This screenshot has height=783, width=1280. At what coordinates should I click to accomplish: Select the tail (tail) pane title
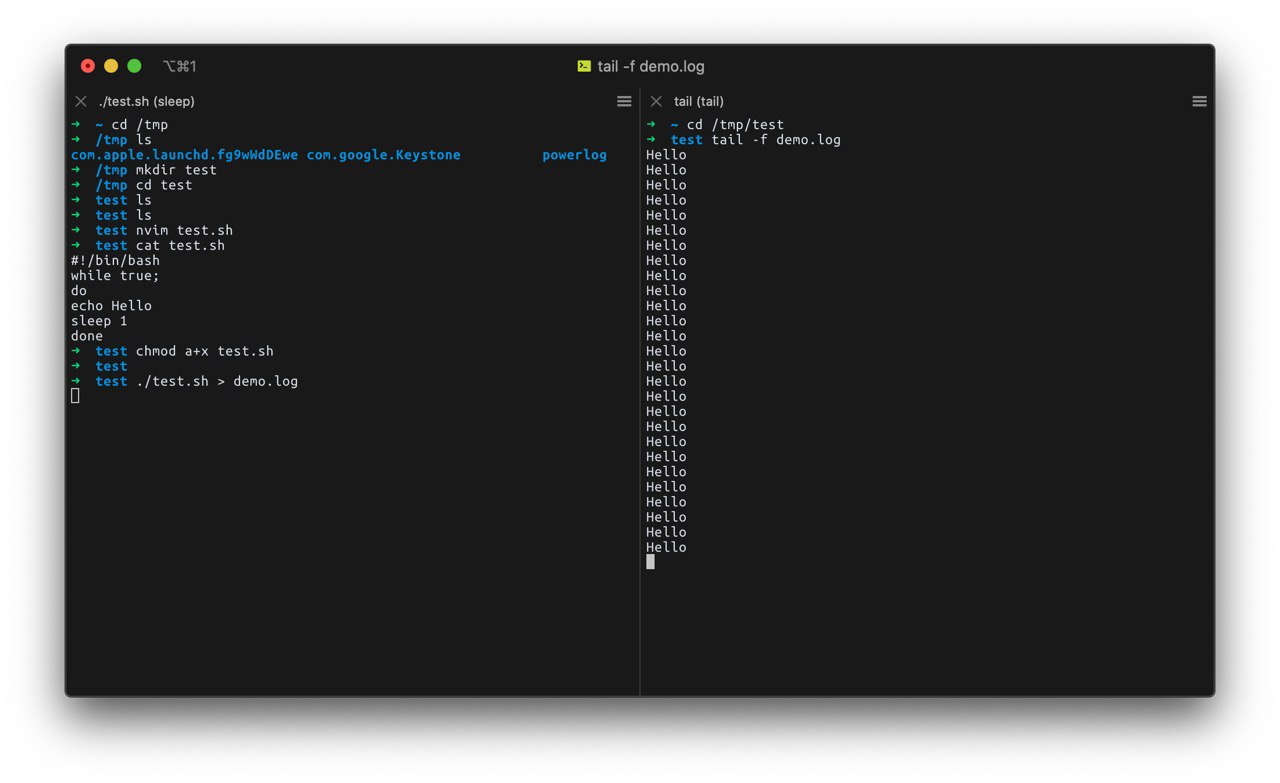[x=699, y=101]
